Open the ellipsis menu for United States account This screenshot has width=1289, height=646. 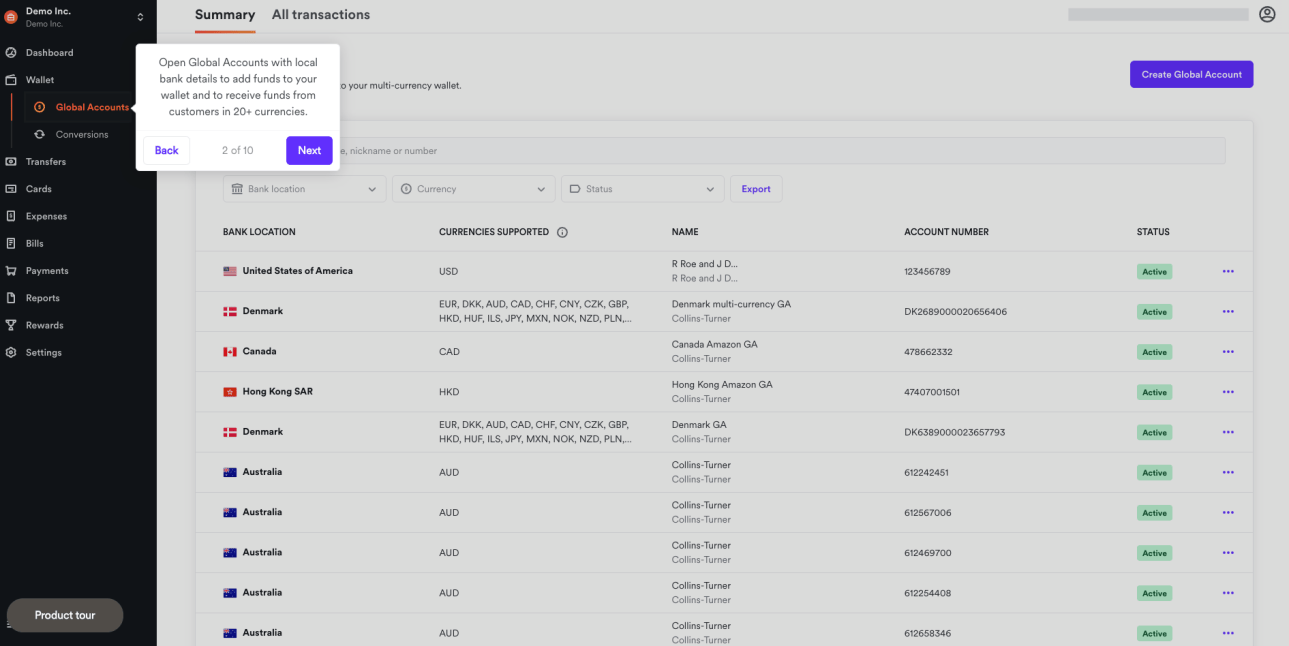1228,271
